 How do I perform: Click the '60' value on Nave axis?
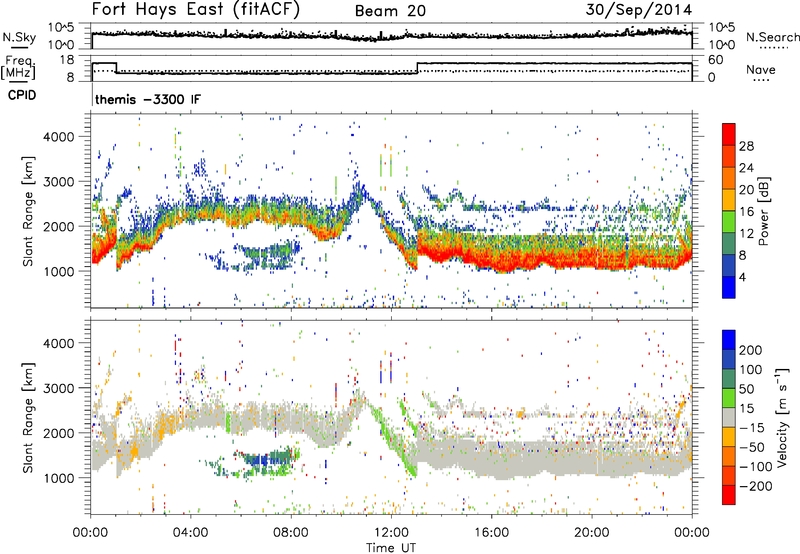[x=716, y=60]
